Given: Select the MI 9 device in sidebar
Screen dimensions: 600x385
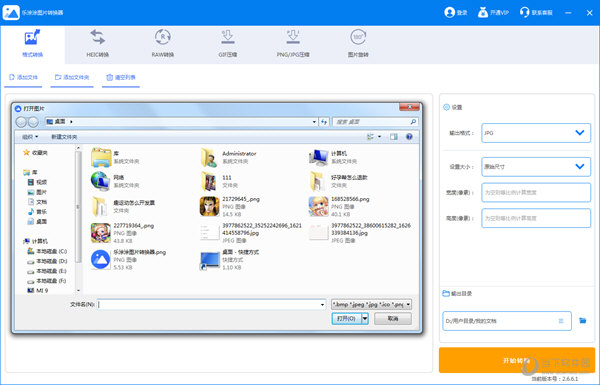Looking at the screenshot, I should (x=38, y=290).
